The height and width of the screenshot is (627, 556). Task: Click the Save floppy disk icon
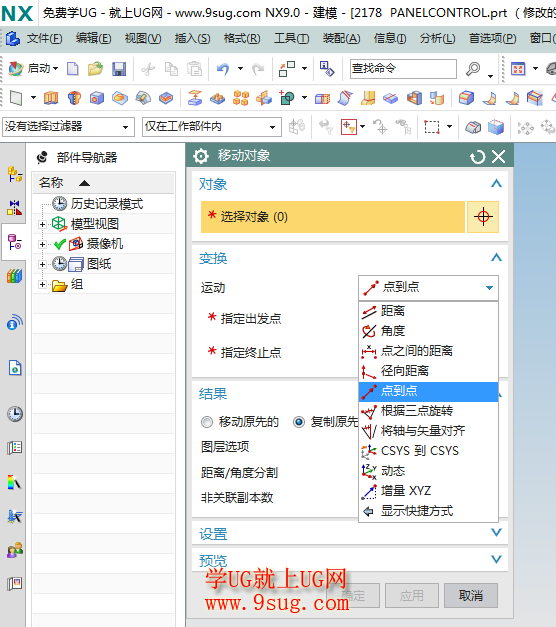coord(119,69)
